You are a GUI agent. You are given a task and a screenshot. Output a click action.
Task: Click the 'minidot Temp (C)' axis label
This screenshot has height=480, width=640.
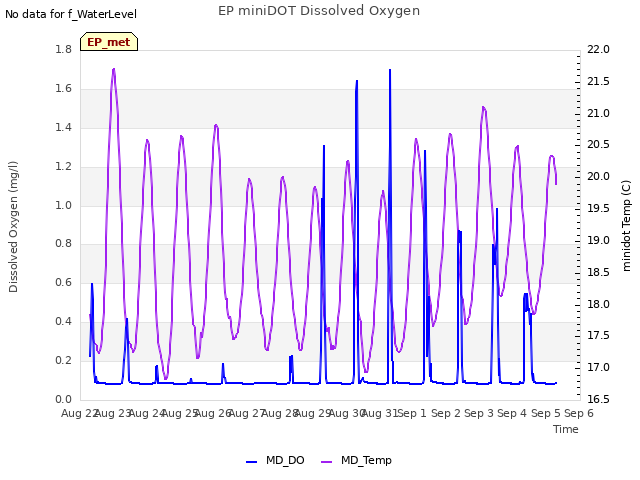(626, 226)
